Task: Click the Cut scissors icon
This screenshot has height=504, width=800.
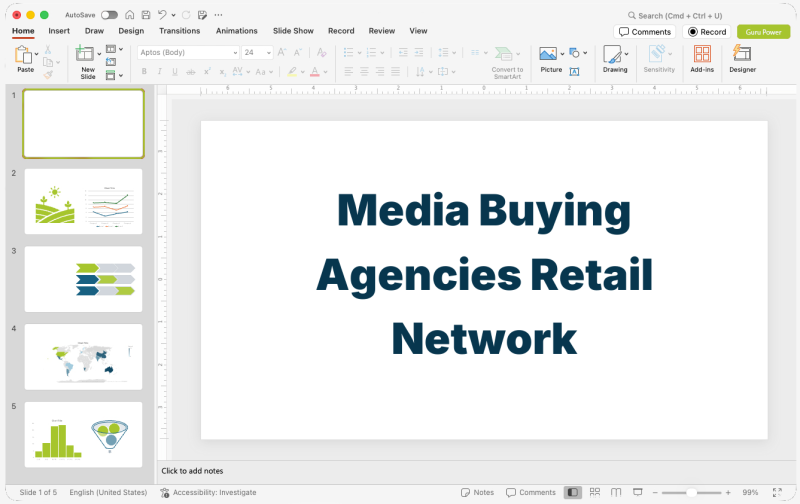Action: coord(47,49)
